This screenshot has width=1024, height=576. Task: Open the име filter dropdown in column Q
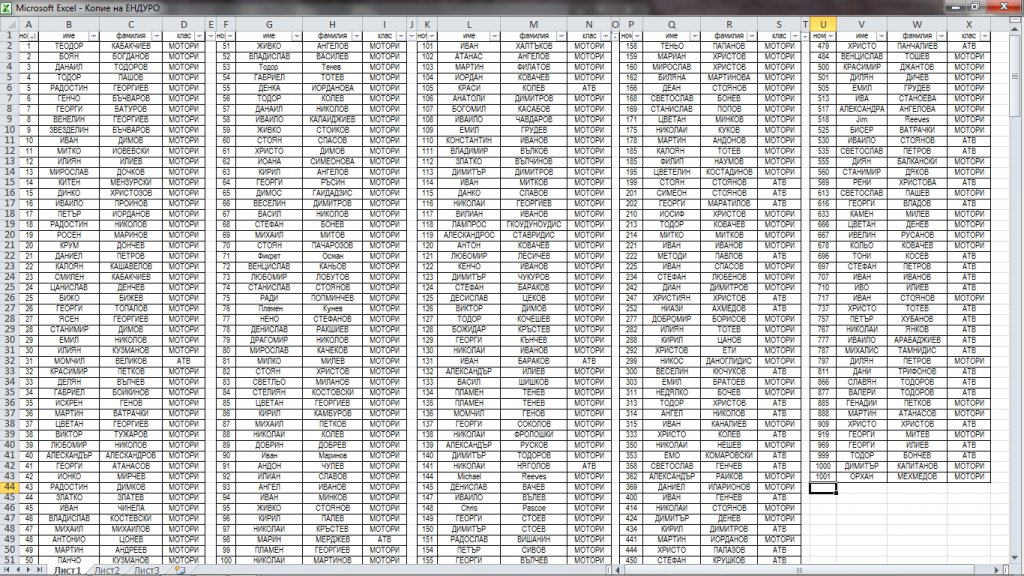694,36
